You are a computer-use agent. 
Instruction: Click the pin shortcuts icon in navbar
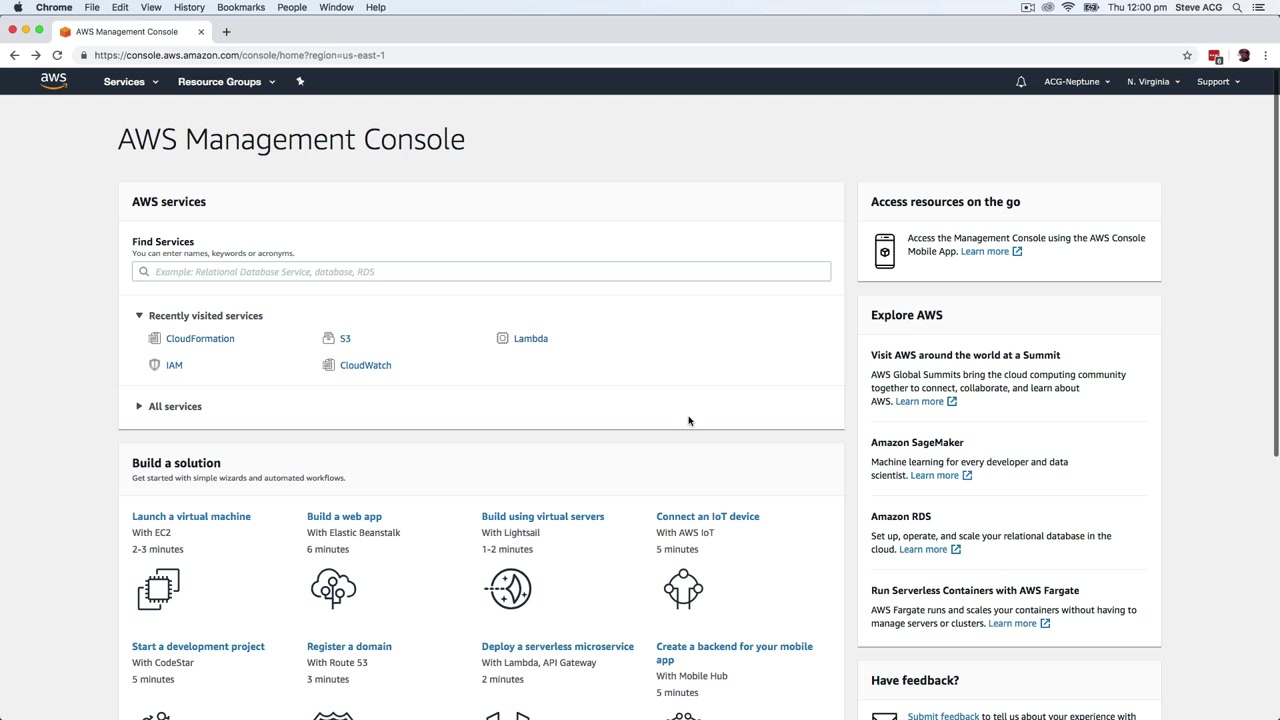(x=300, y=81)
